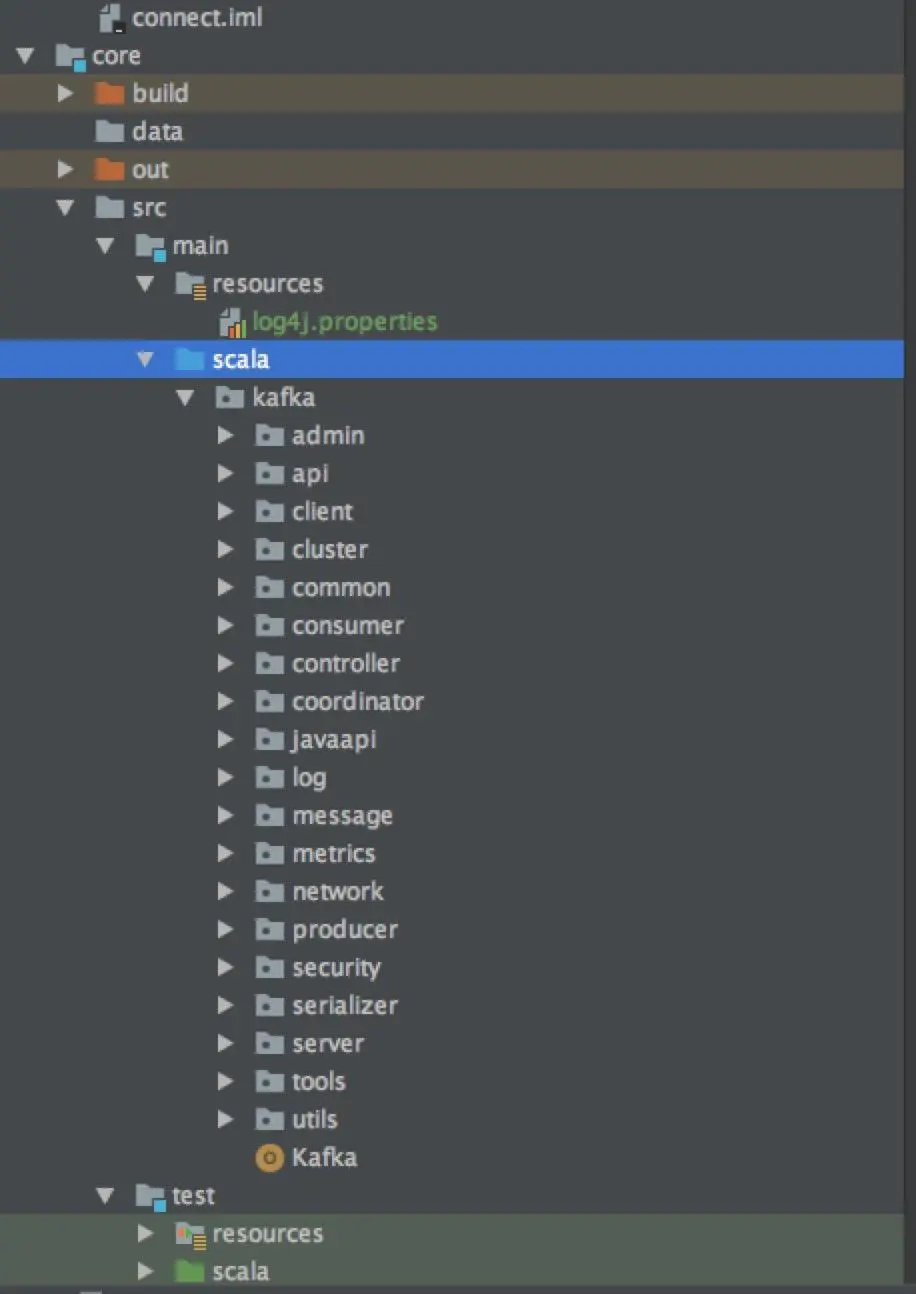Screen dimensions: 916x1294
Task: Click the main resources folder icon
Action: point(189,284)
